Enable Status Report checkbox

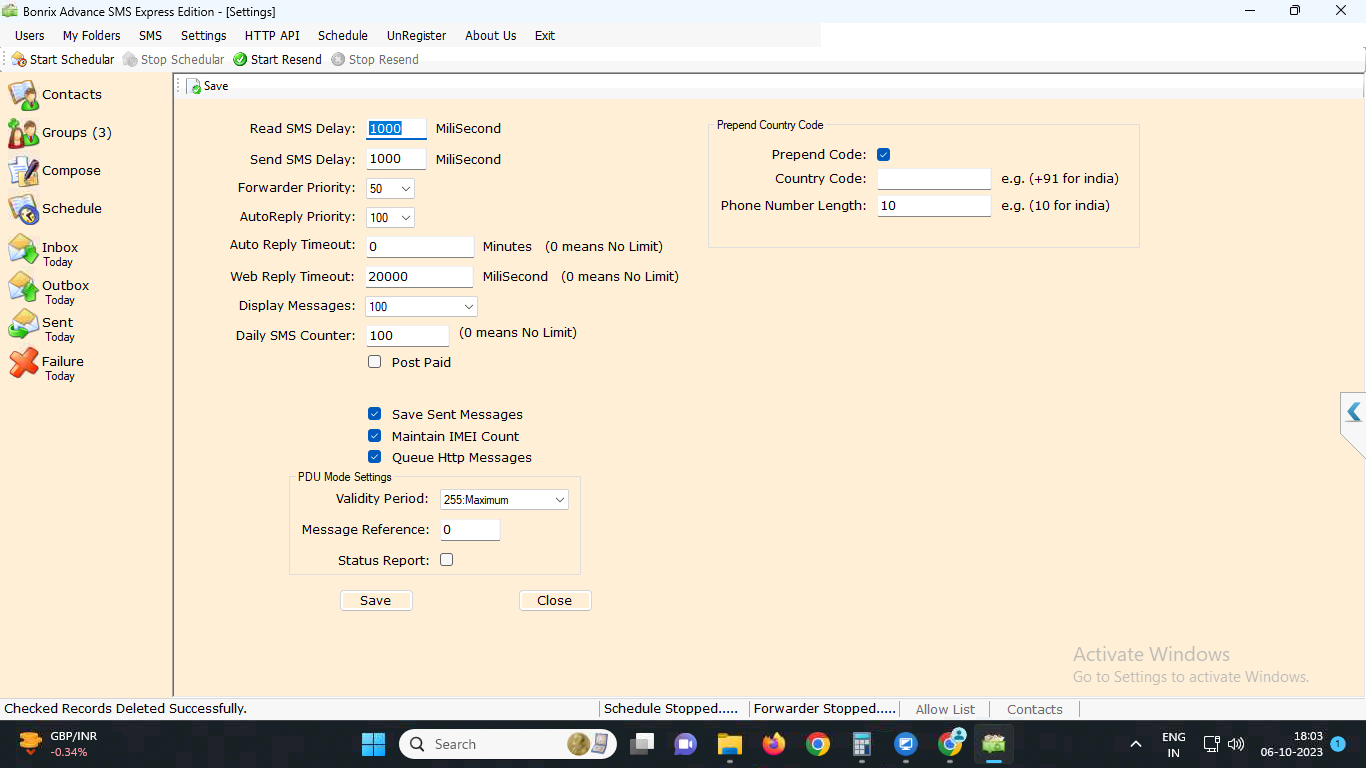pyautogui.click(x=447, y=560)
